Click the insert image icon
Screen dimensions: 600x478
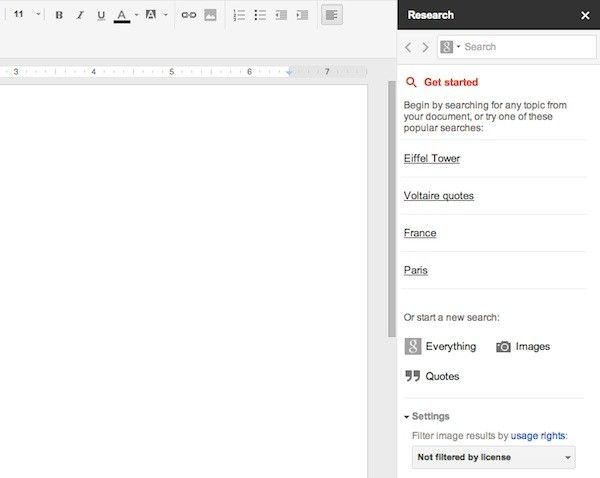pyautogui.click(x=210, y=15)
